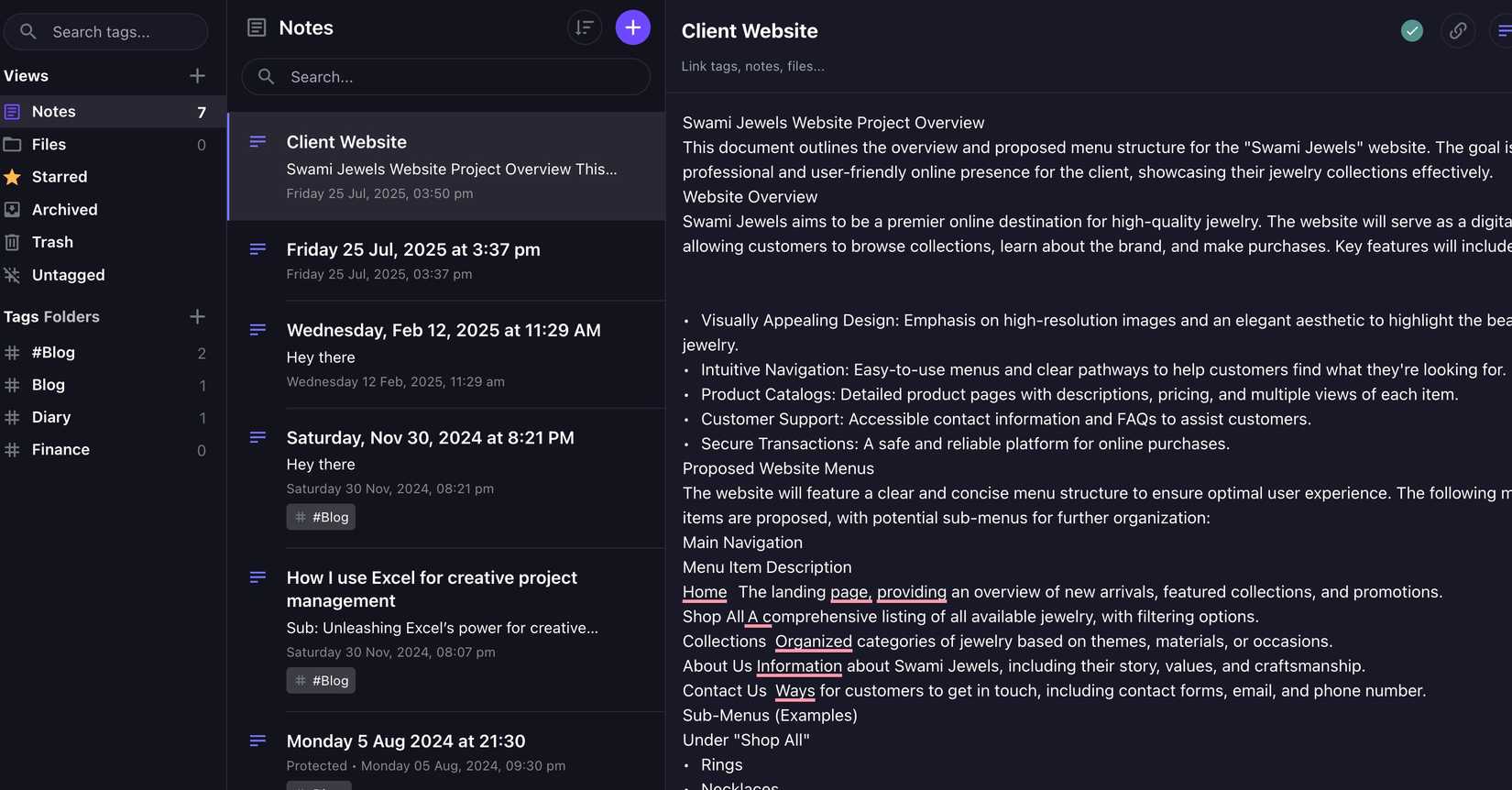
Task: Click the Link tags, notes, files field
Action: [752, 66]
